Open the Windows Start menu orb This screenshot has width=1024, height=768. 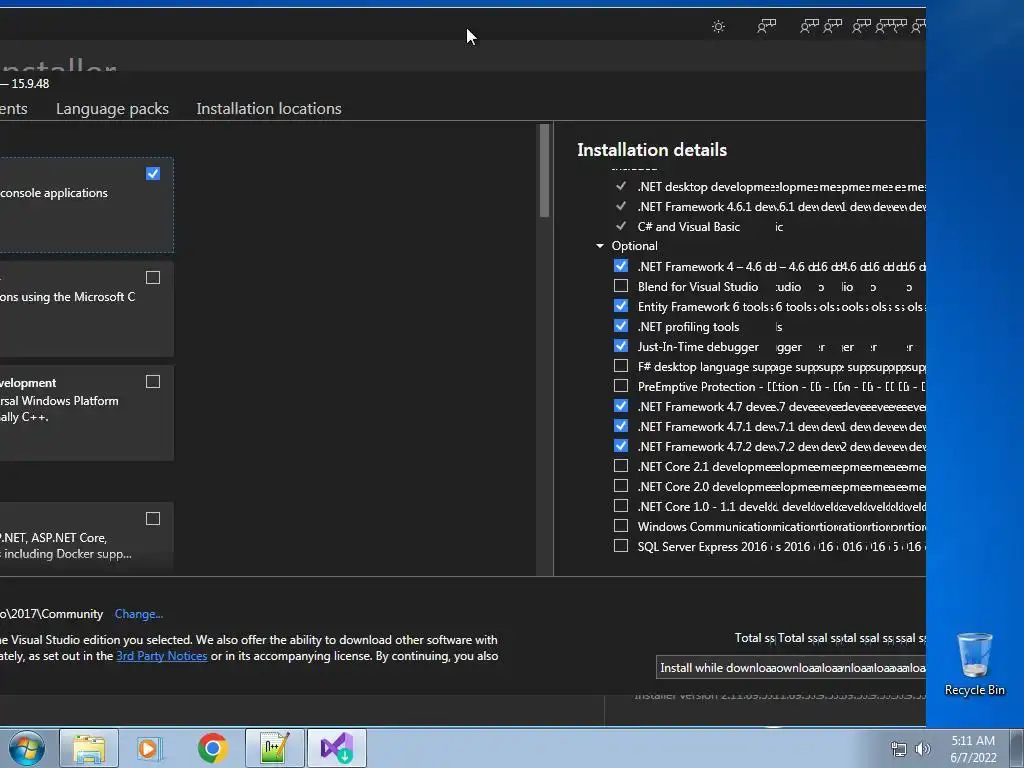click(27, 748)
